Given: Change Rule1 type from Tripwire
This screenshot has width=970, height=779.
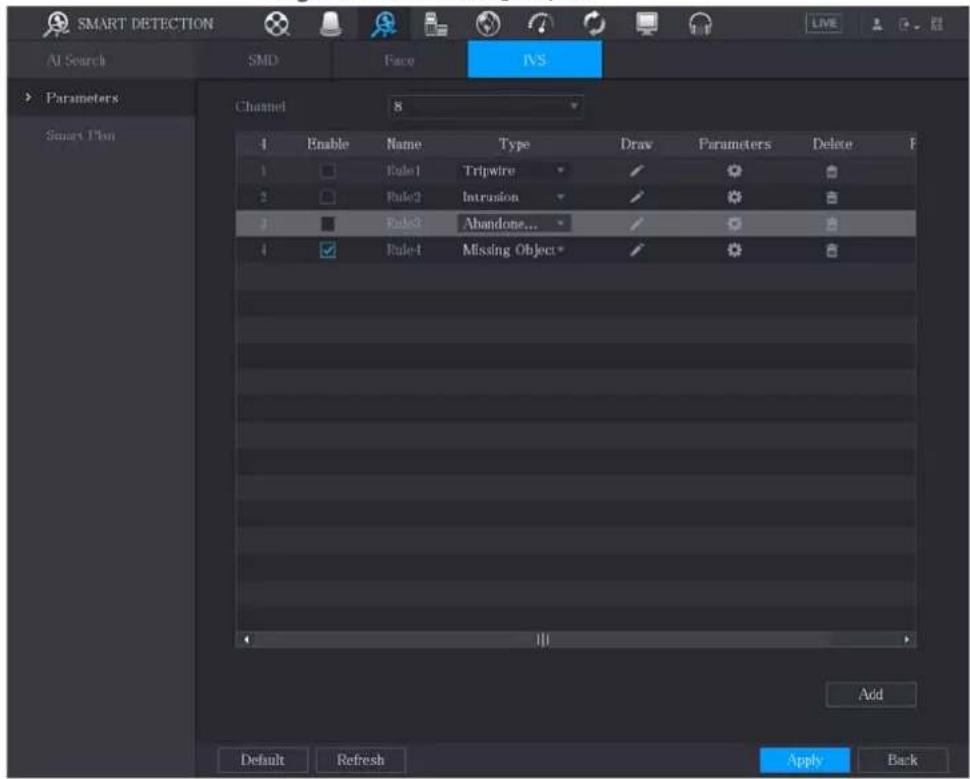Looking at the screenshot, I should click(513, 171).
